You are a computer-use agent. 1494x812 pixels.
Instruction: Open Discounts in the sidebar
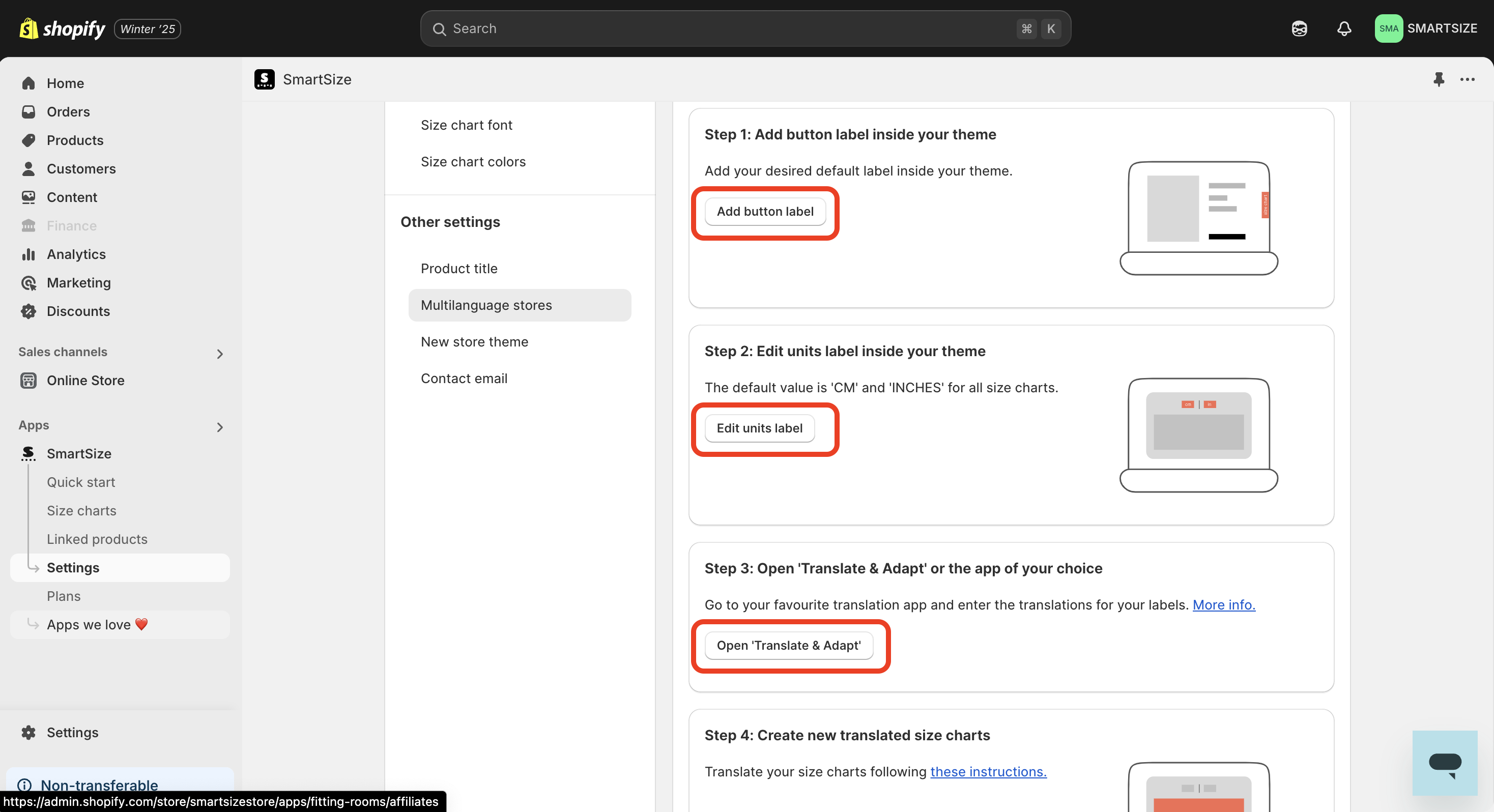[78, 310]
